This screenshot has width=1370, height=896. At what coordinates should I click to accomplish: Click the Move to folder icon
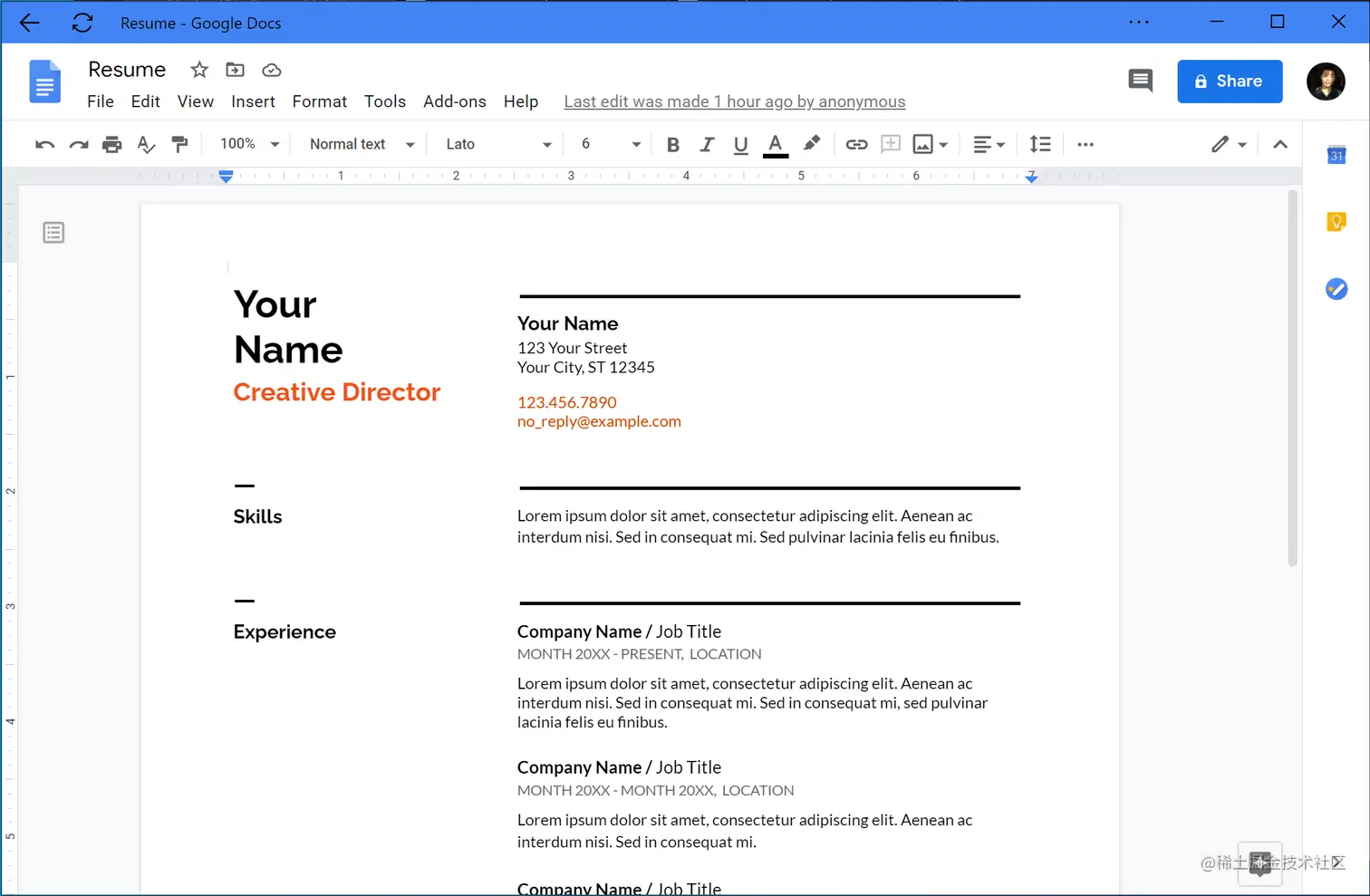click(x=235, y=70)
